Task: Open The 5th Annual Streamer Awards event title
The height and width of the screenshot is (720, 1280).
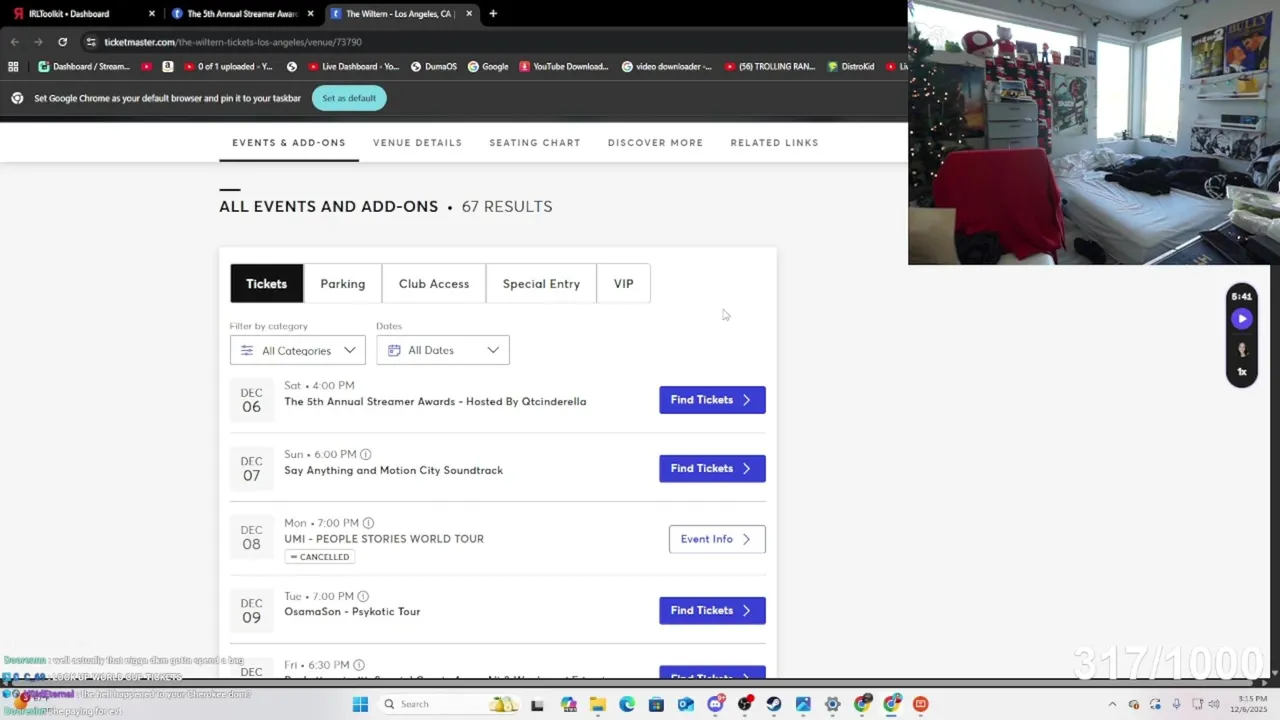Action: 435,402
